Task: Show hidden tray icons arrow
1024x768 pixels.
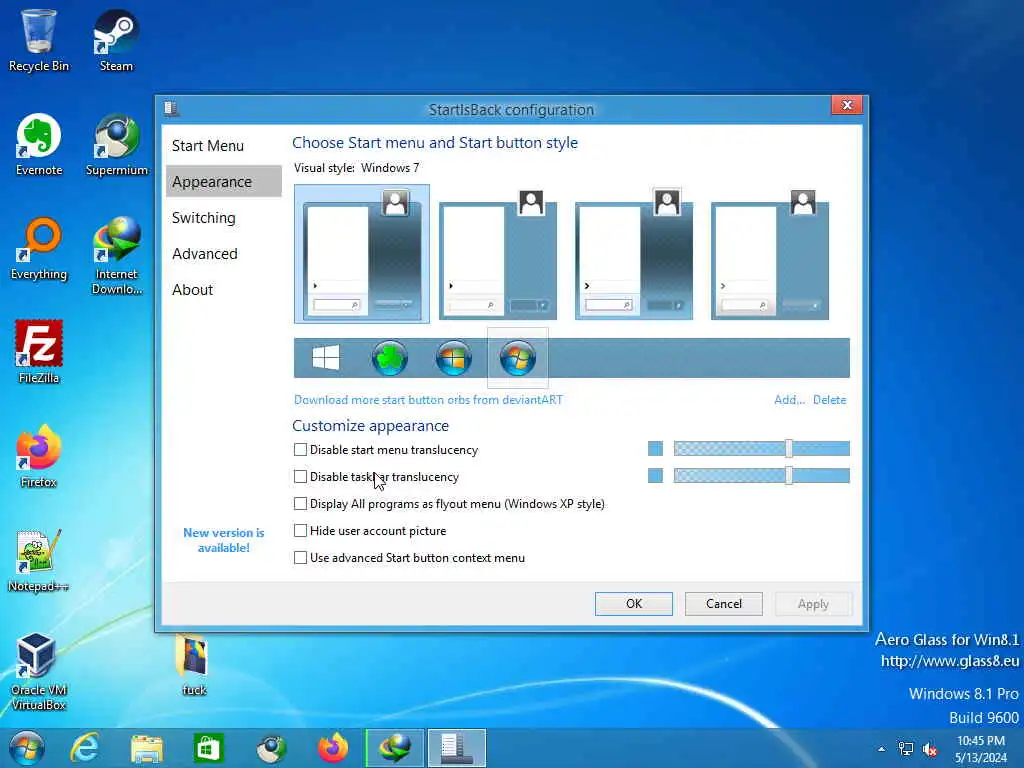Action: point(882,749)
